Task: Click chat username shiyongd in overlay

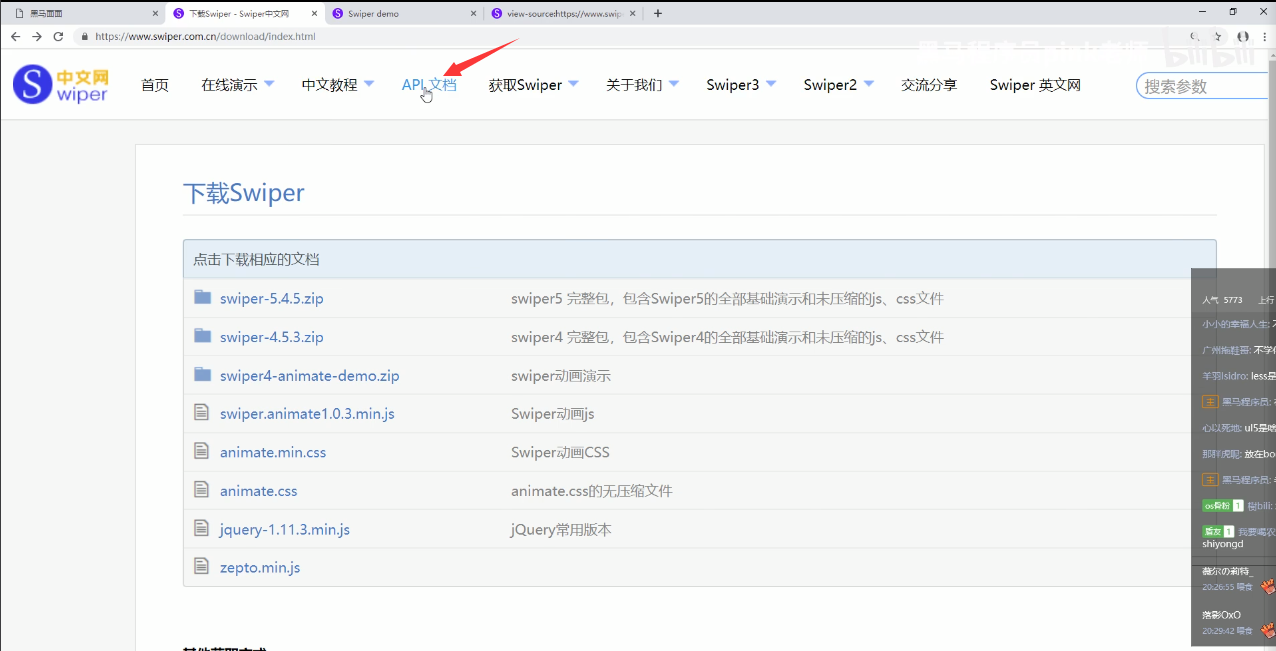Action: point(1223,544)
